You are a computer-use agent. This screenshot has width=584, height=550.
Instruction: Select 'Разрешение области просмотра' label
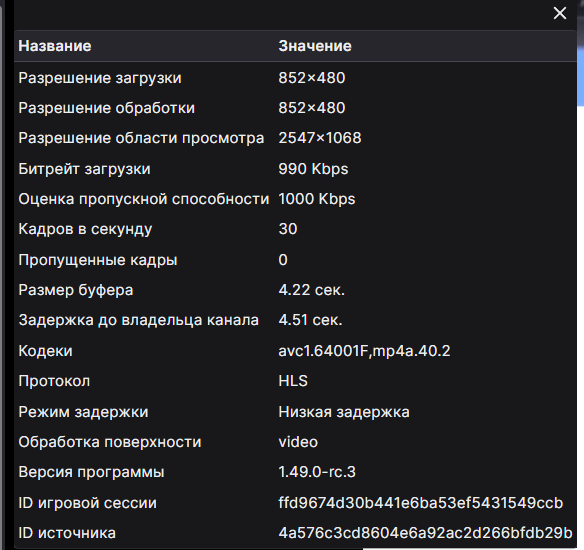(x=142, y=139)
